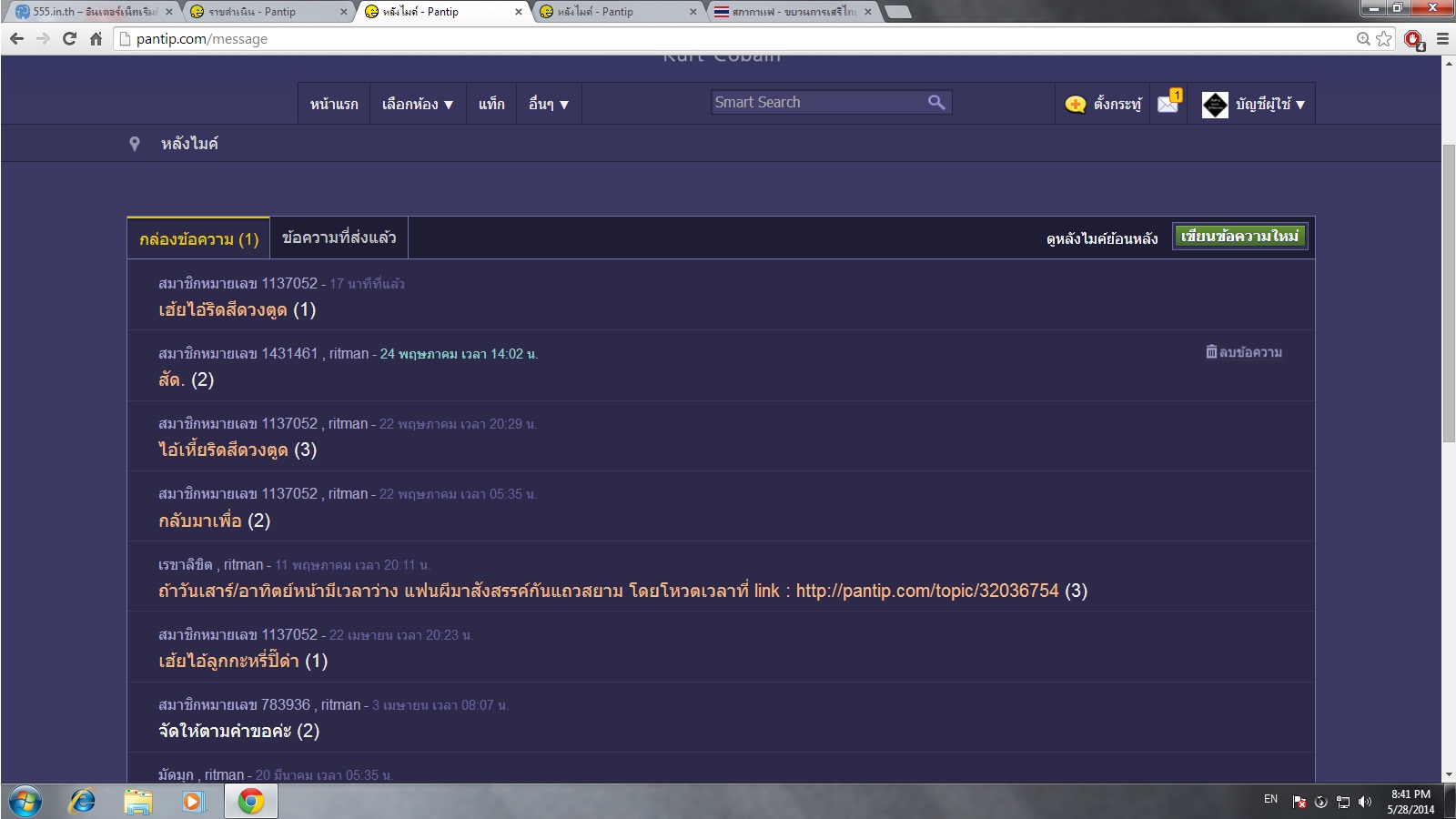Open message จัดให้ตามคำขอค่ะ (2)

click(238, 731)
